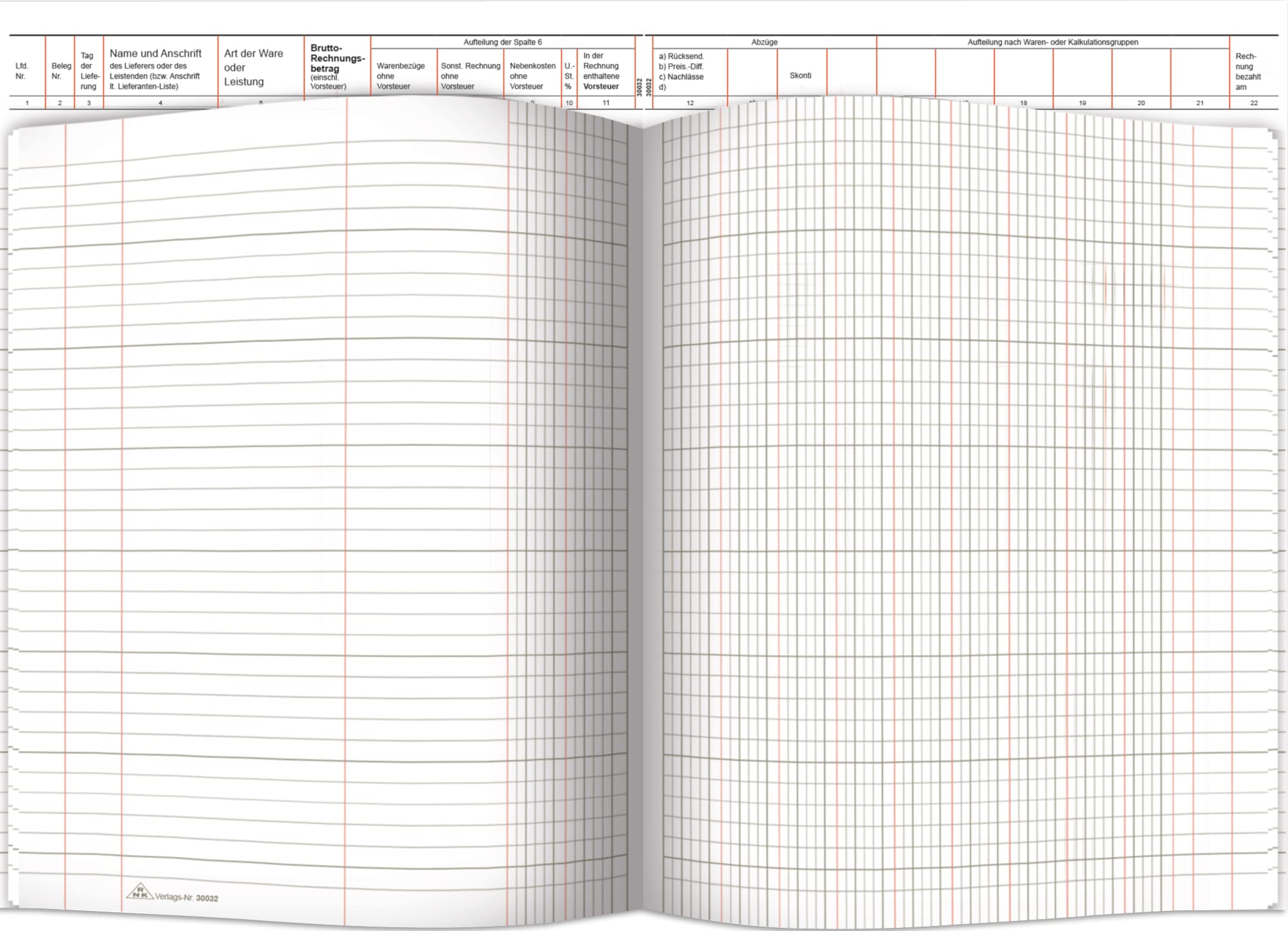The width and height of the screenshot is (1288, 931).
Task: Click the 'Name und Anschrift' heading
Action: click(x=155, y=53)
